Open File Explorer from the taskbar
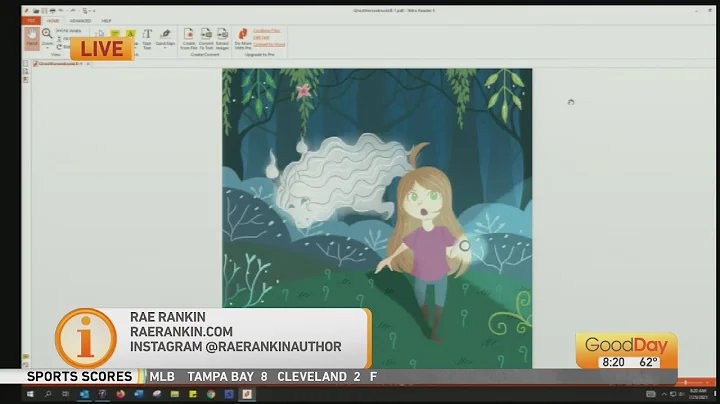 pyautogui.click(x=174, y=394)
